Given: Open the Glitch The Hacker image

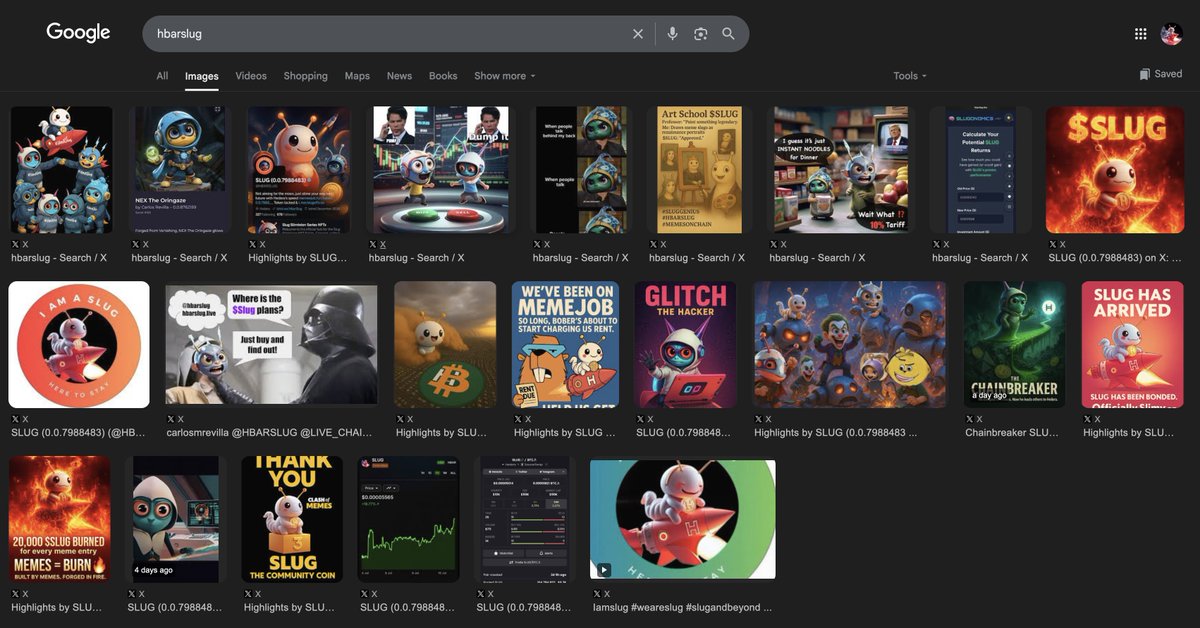Looking at the screenshot, I should pyautogui.click(x=685, y=345).
